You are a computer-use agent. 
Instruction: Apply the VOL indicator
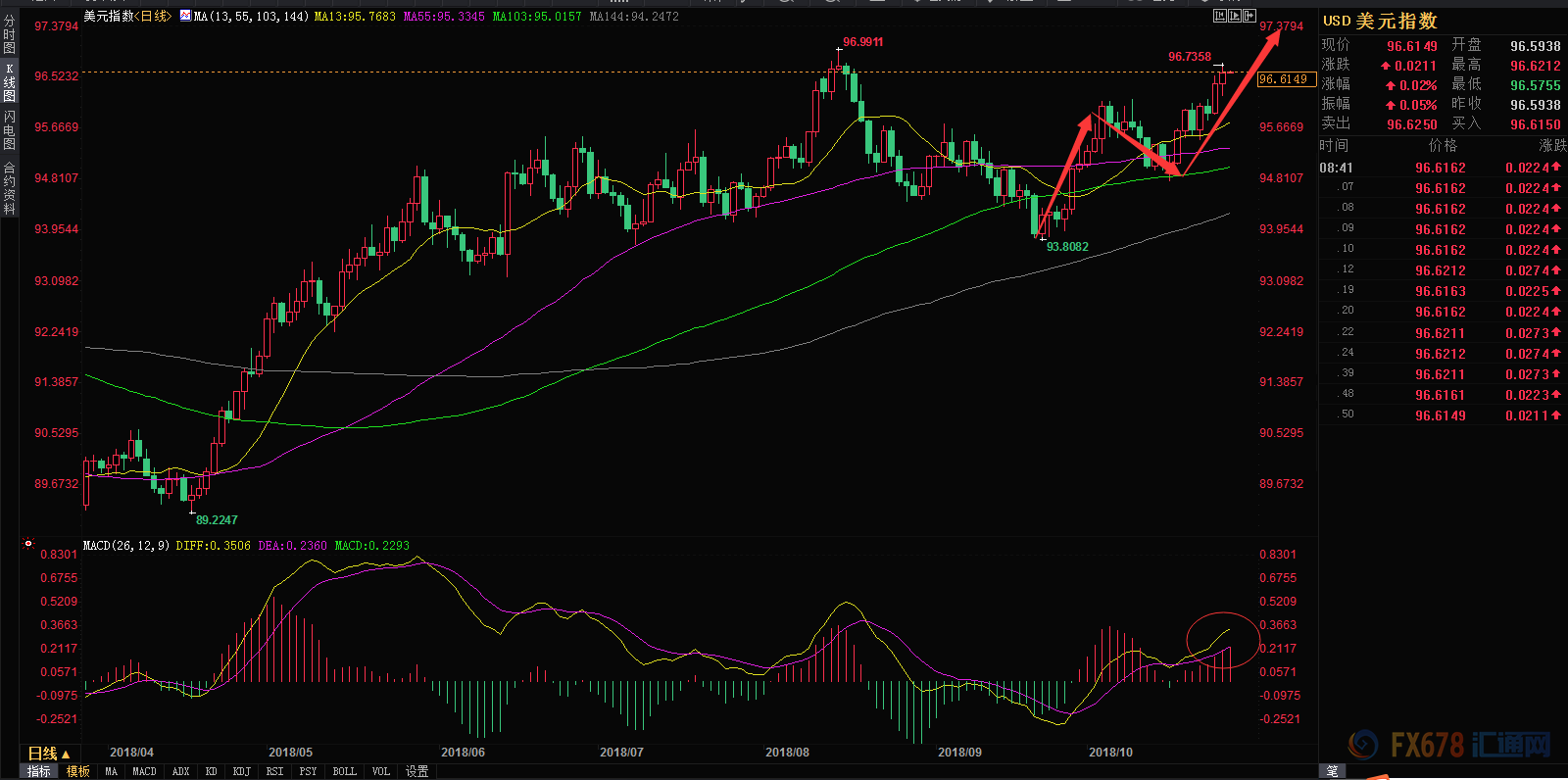pyautogui.click(x=380, y=771)
